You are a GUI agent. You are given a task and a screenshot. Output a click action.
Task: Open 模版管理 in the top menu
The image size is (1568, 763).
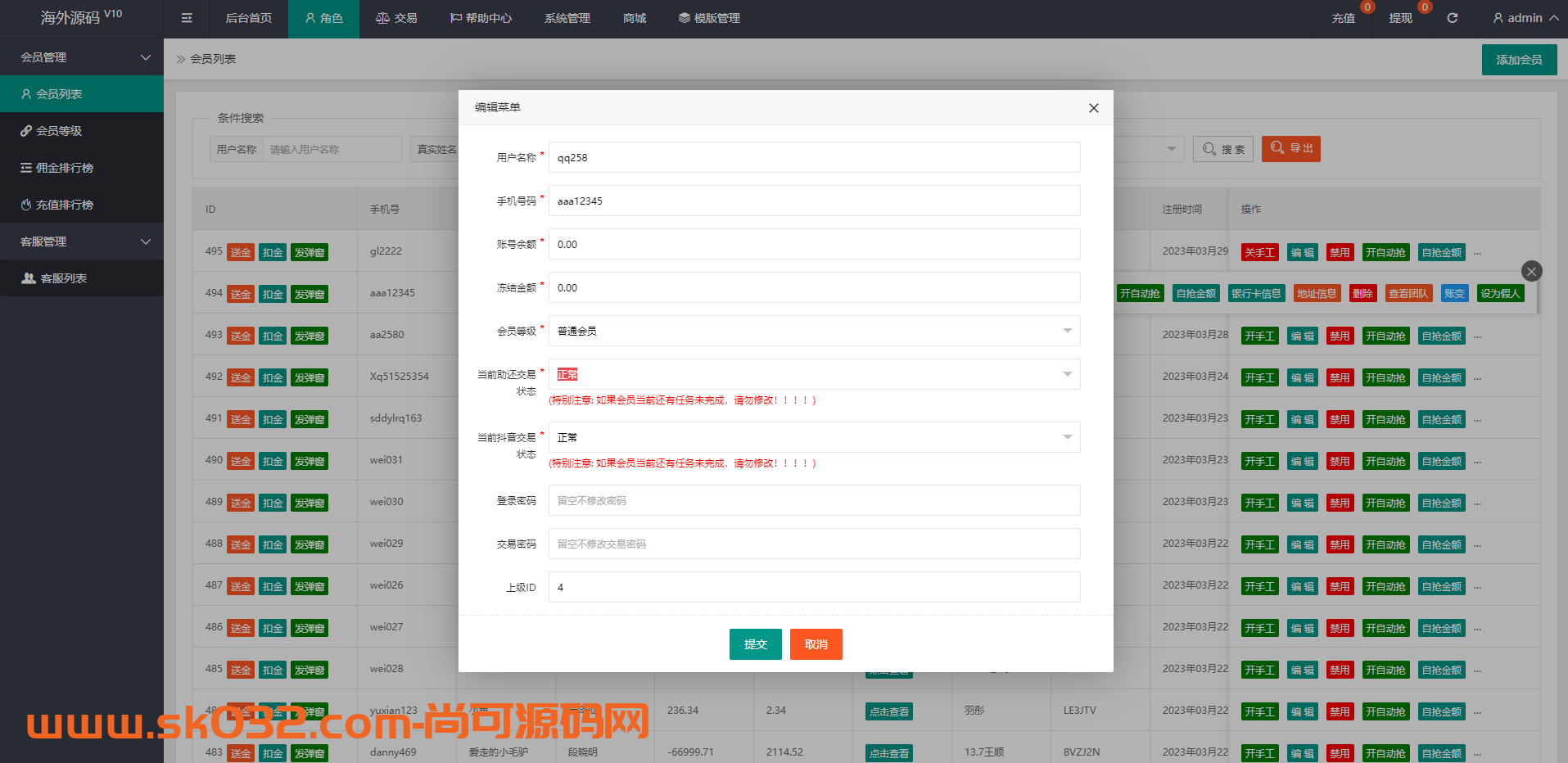709,18
